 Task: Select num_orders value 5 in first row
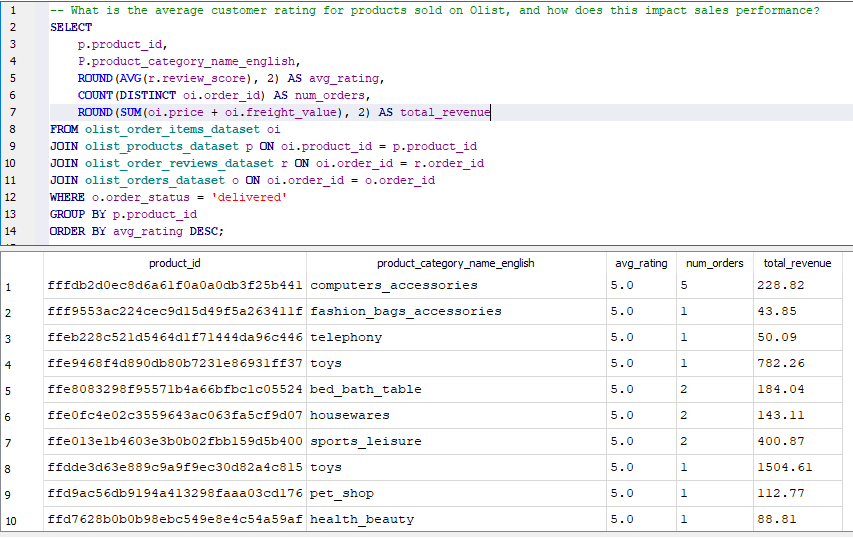click(x=715, y=286)
